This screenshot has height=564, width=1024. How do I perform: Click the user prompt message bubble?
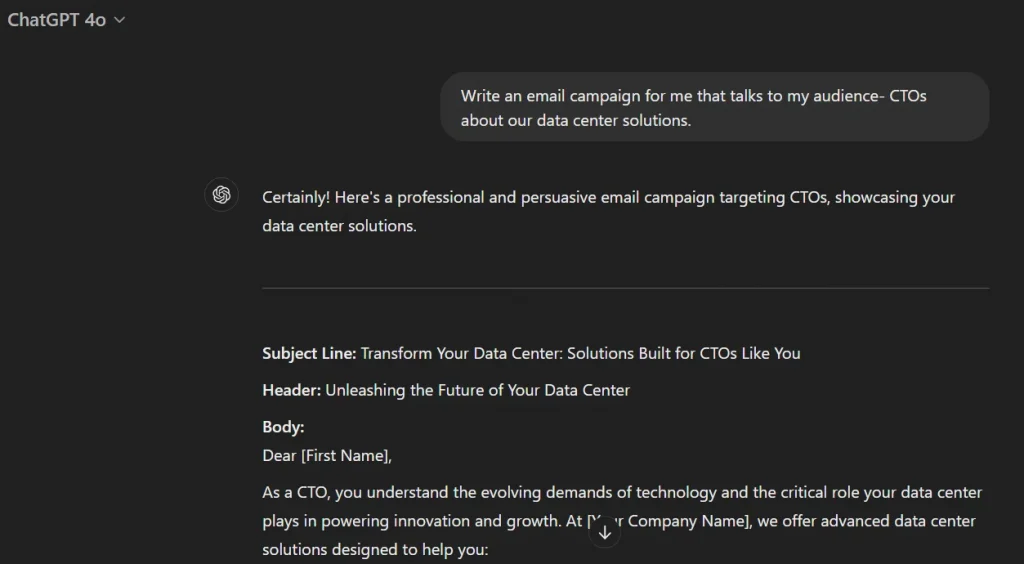tap(714, 107)
